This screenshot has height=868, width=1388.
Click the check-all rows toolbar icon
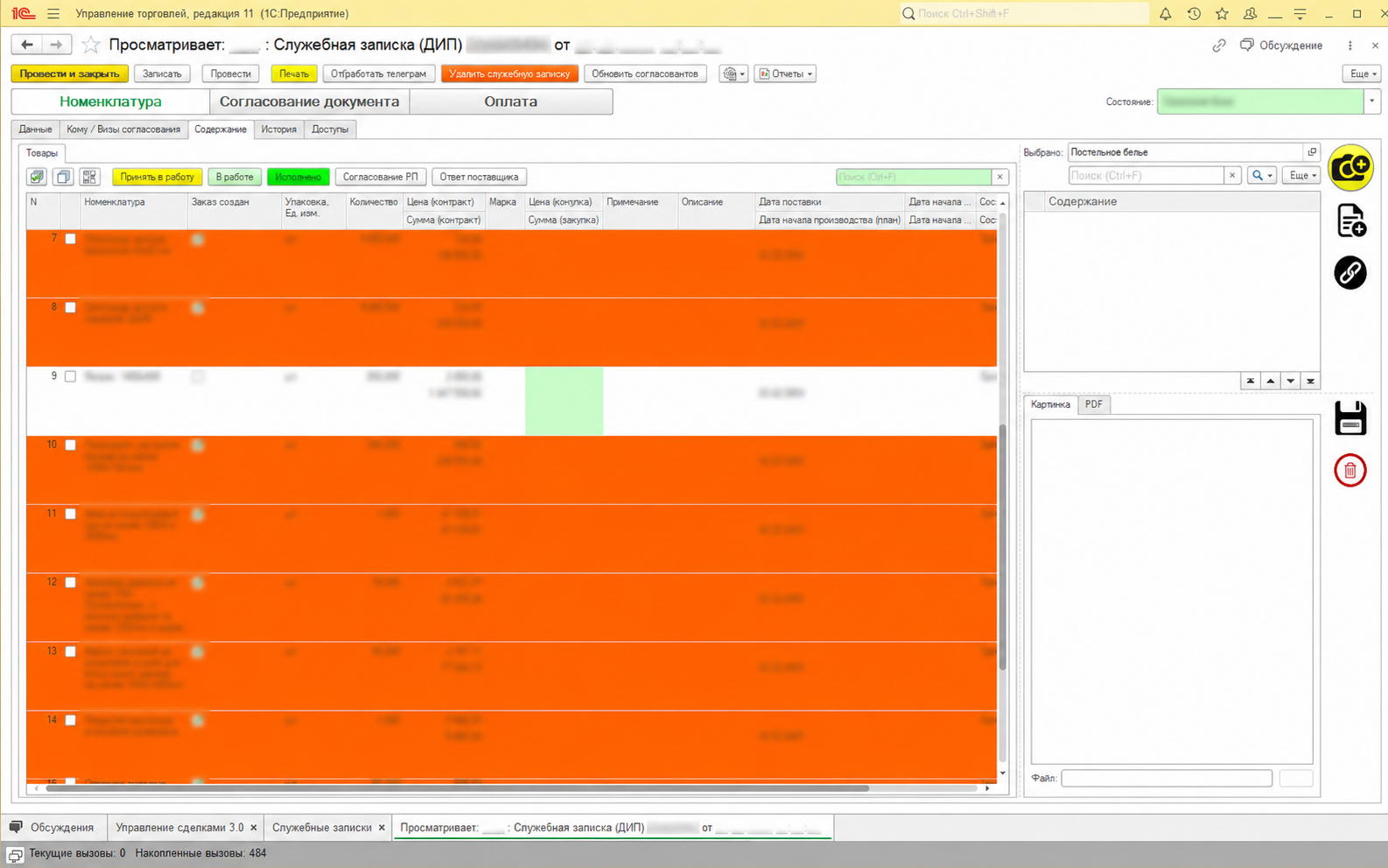point(37,177)
